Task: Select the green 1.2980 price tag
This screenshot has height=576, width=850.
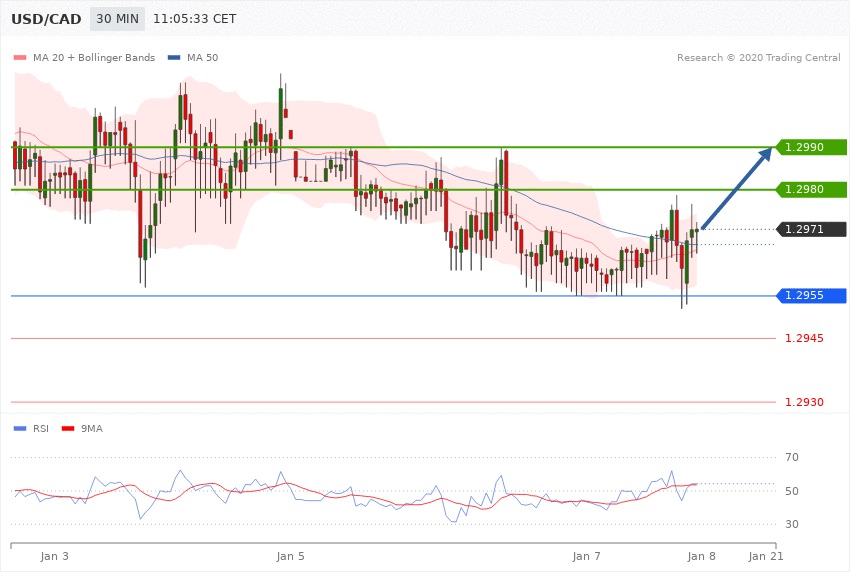Action: pyautogui.click(x=810, y=189)
